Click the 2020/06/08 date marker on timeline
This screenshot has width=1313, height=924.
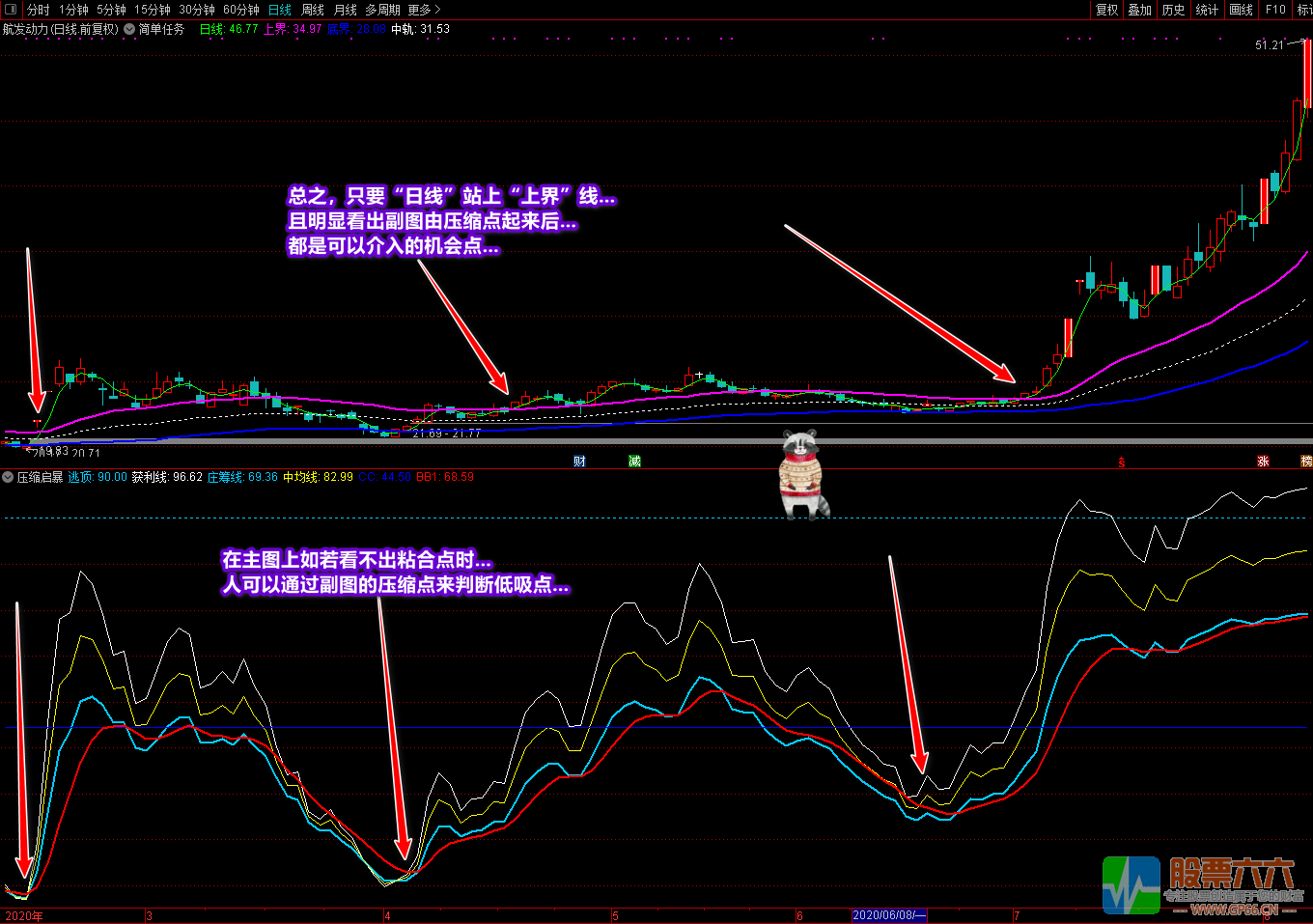888,915
